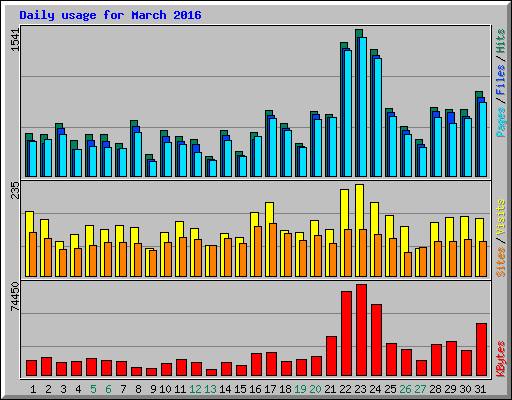Click day label 24 on x-axis
This screenshot has height=400, width=512.
375,389
